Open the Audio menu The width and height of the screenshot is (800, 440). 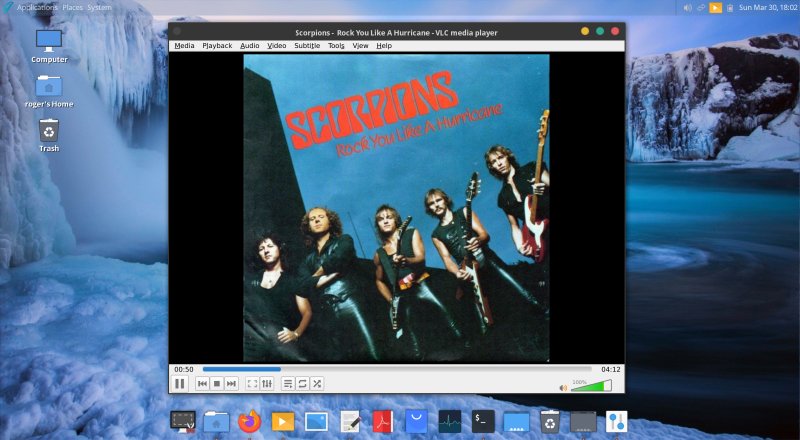(x=249, y=45)
